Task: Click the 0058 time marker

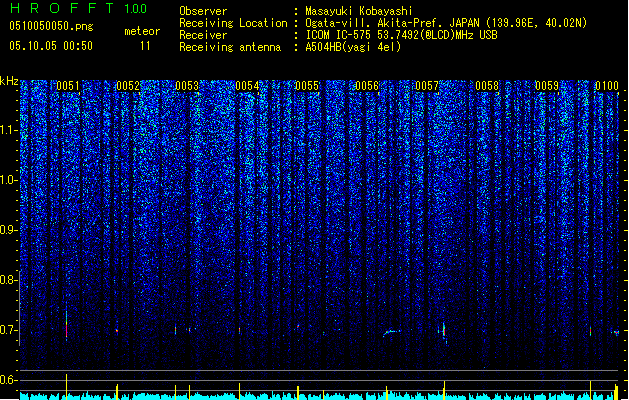Action: click(487, 86)
